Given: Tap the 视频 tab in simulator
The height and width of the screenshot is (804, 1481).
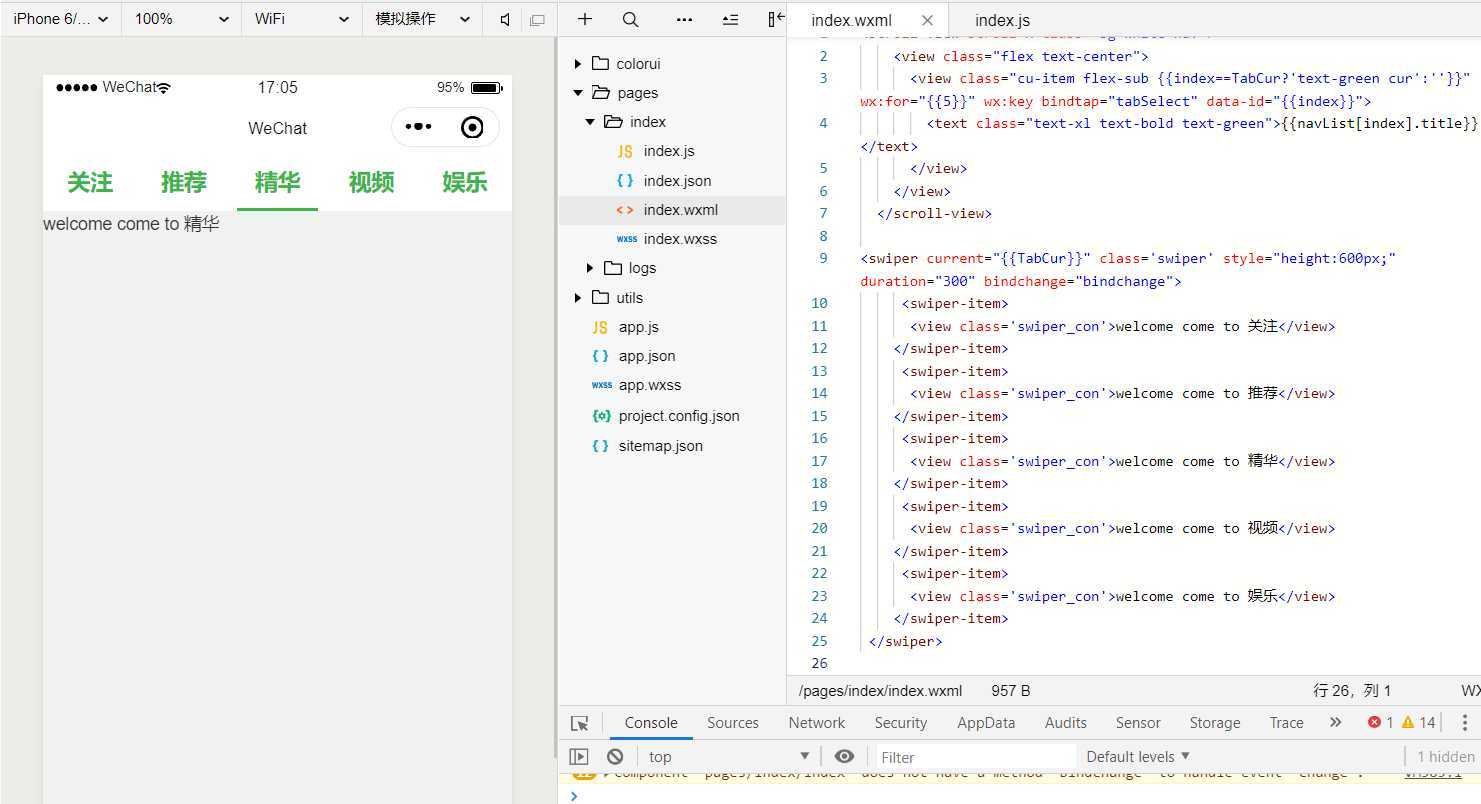Looking at the screenshot, I should click(371, 182).
